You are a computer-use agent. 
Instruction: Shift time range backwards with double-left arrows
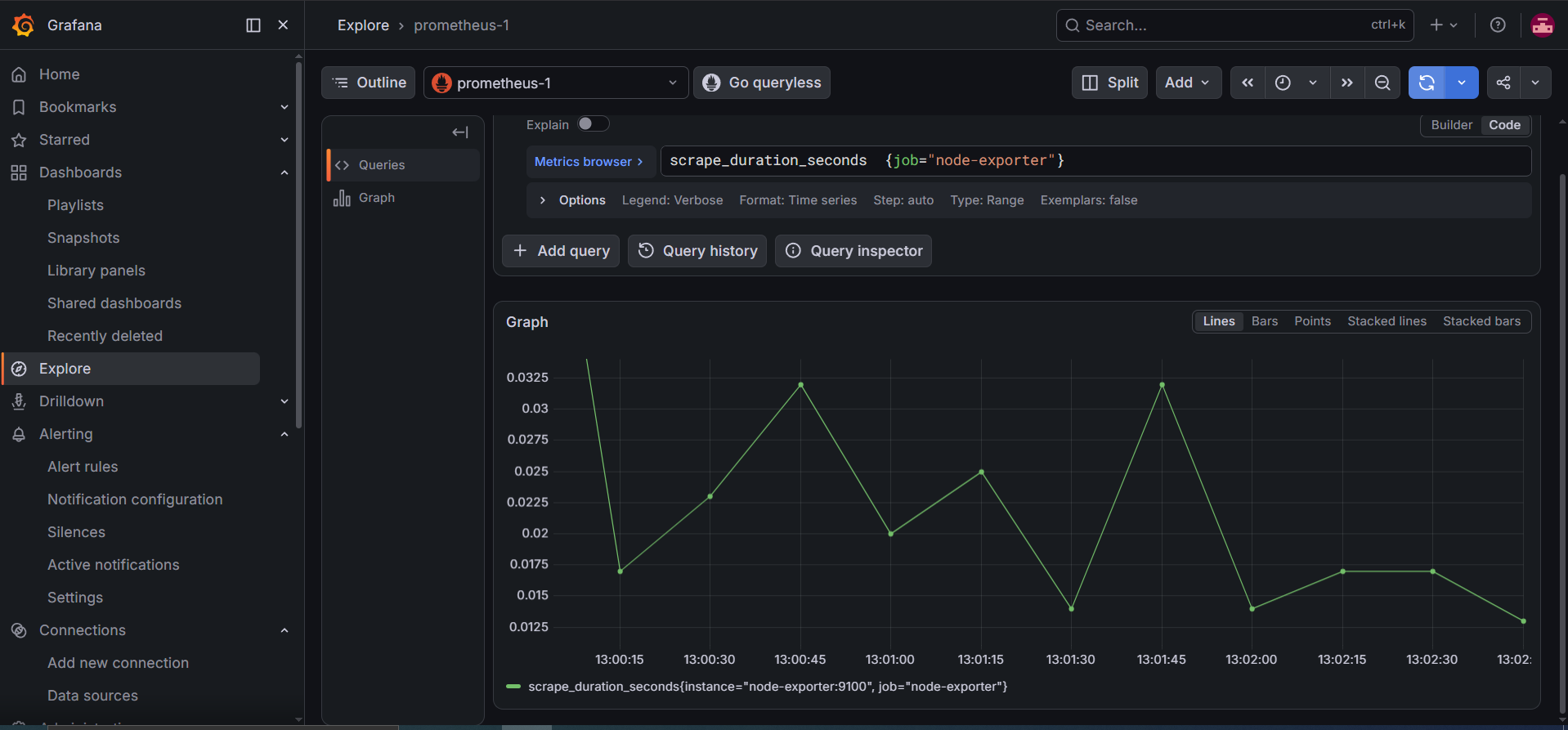[x=1248, y=83]
